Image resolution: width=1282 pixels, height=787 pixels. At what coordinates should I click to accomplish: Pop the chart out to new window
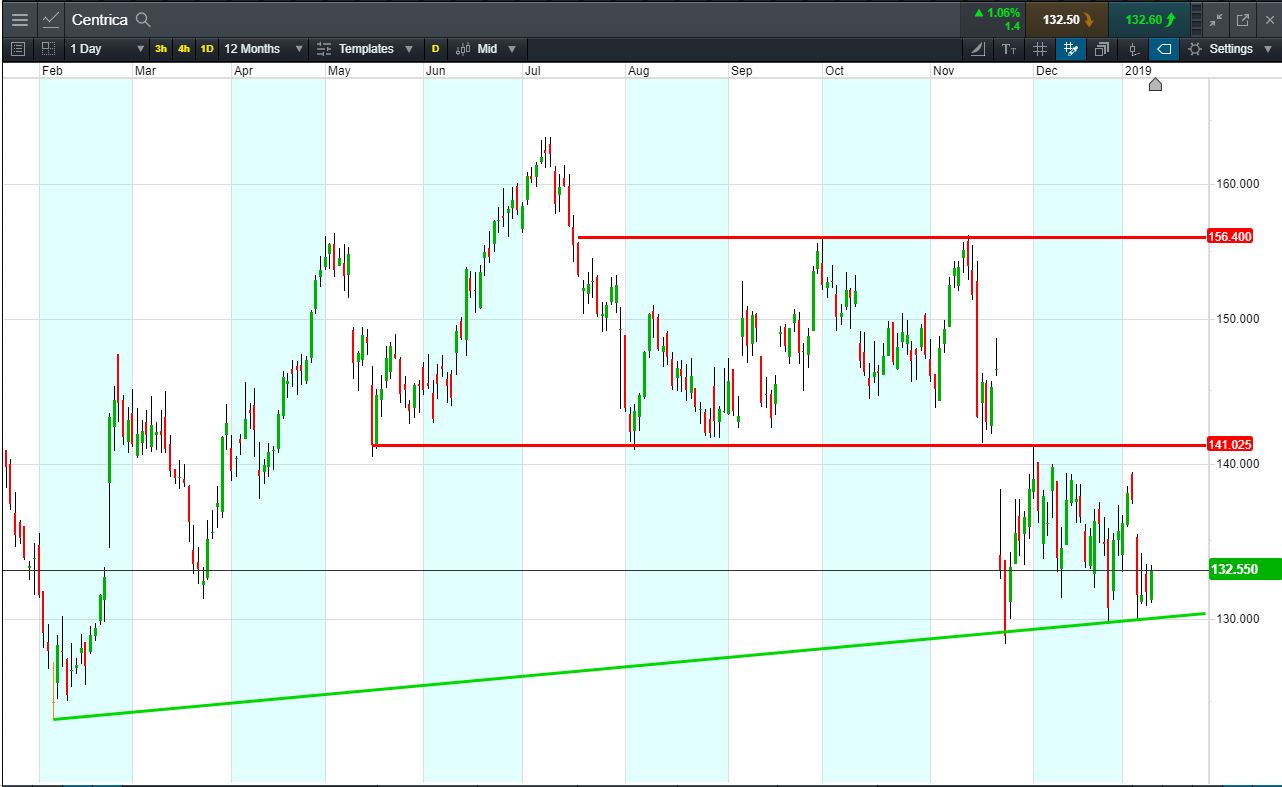click(1243, 19)
